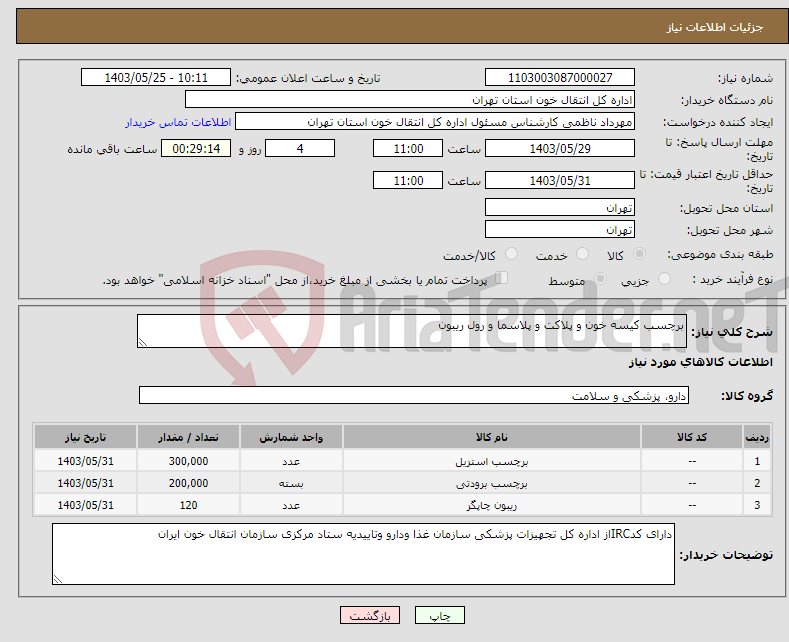Click unit cell بسته
Viewport: 789px width, 642px height.
pyautogui.click(x=291, y=483)
